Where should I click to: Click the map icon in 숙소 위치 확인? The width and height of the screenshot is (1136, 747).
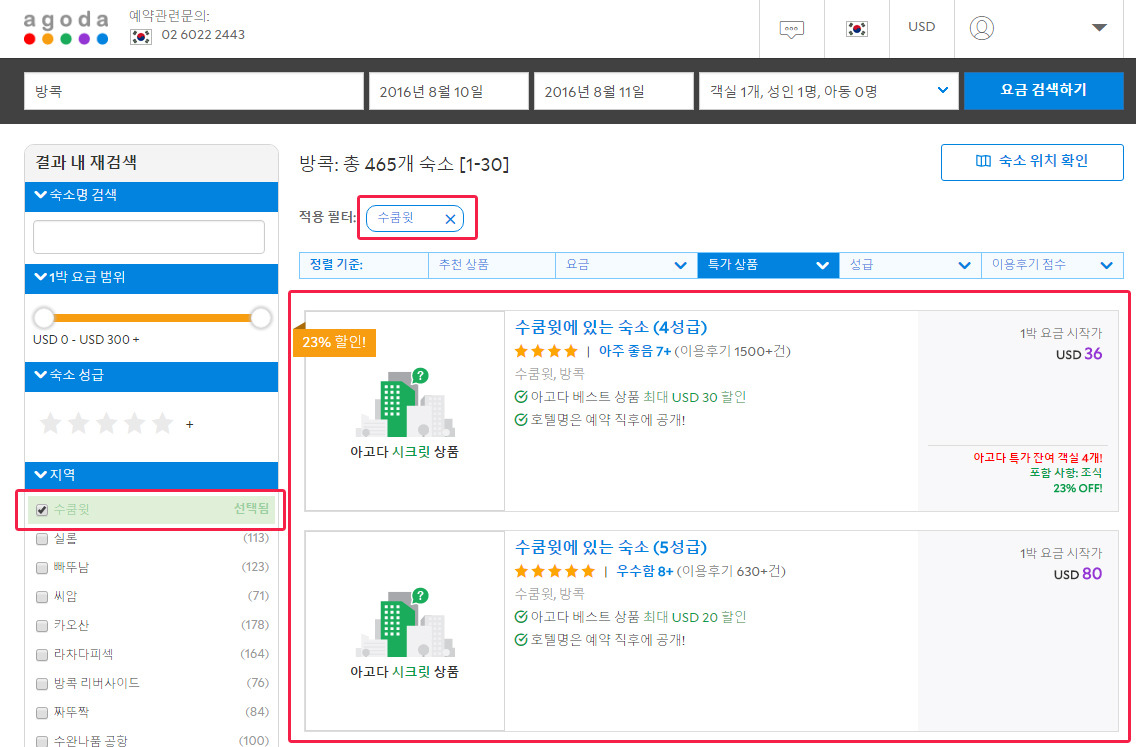tap(983, 161)
